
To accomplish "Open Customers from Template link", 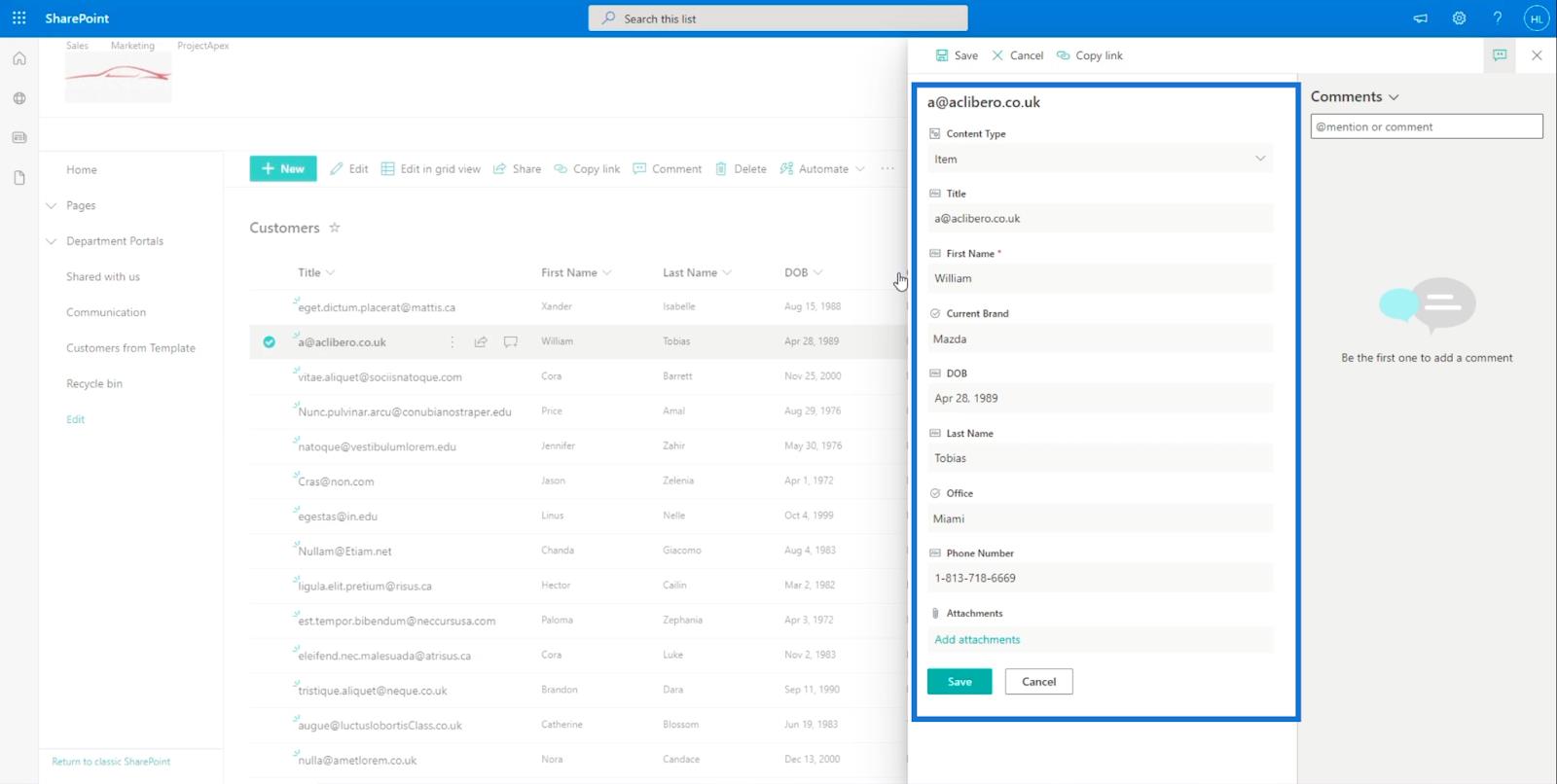I will click(130, 348).
